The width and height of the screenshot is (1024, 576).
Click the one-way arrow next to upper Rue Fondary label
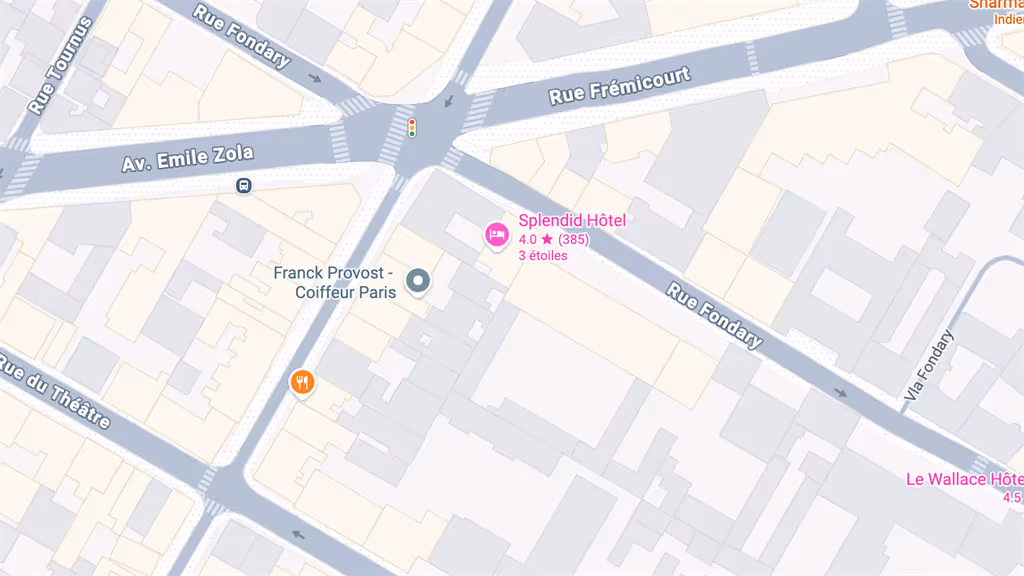coord(315,78)
